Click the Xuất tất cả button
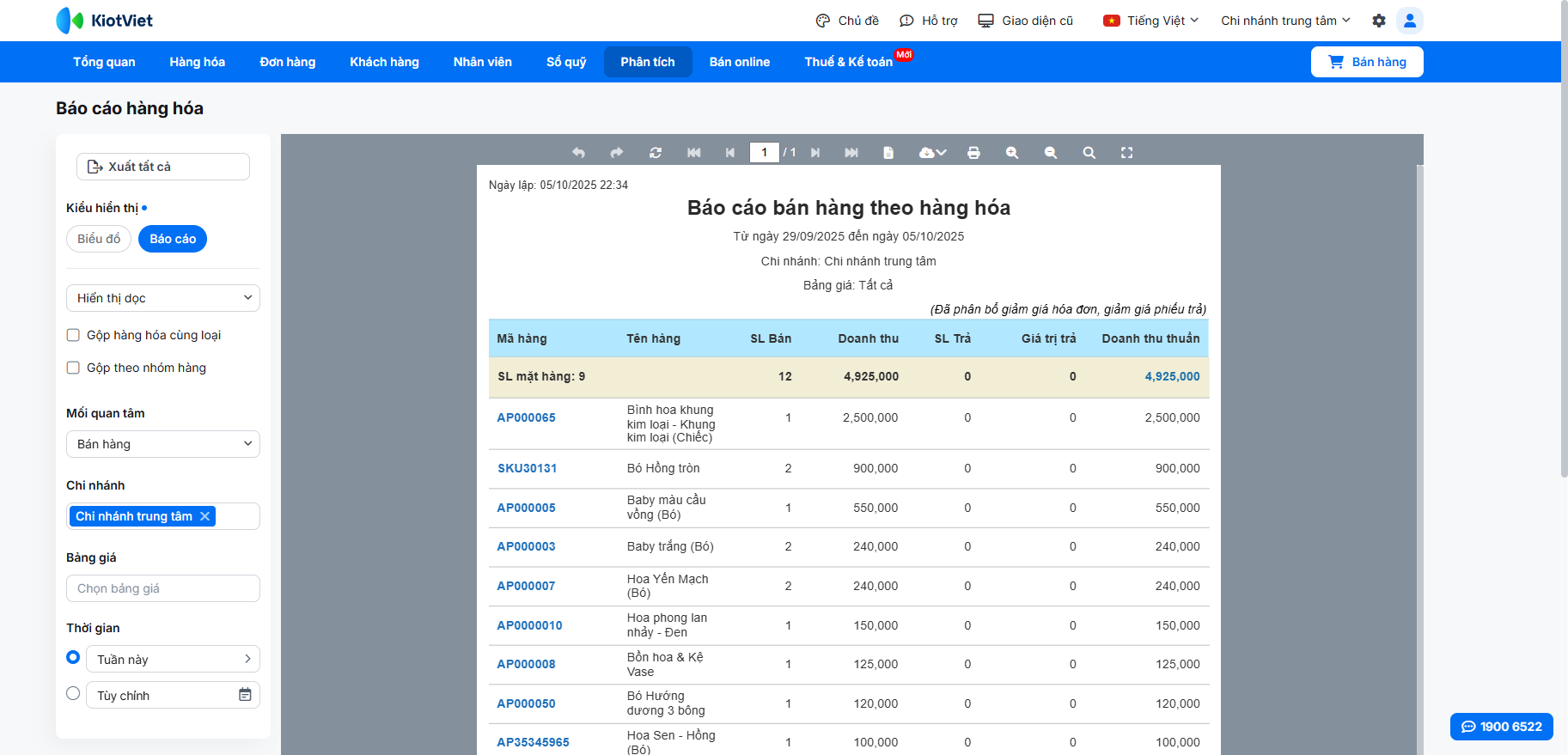This screenshot has width=1568, height=755. coord(163,167)
